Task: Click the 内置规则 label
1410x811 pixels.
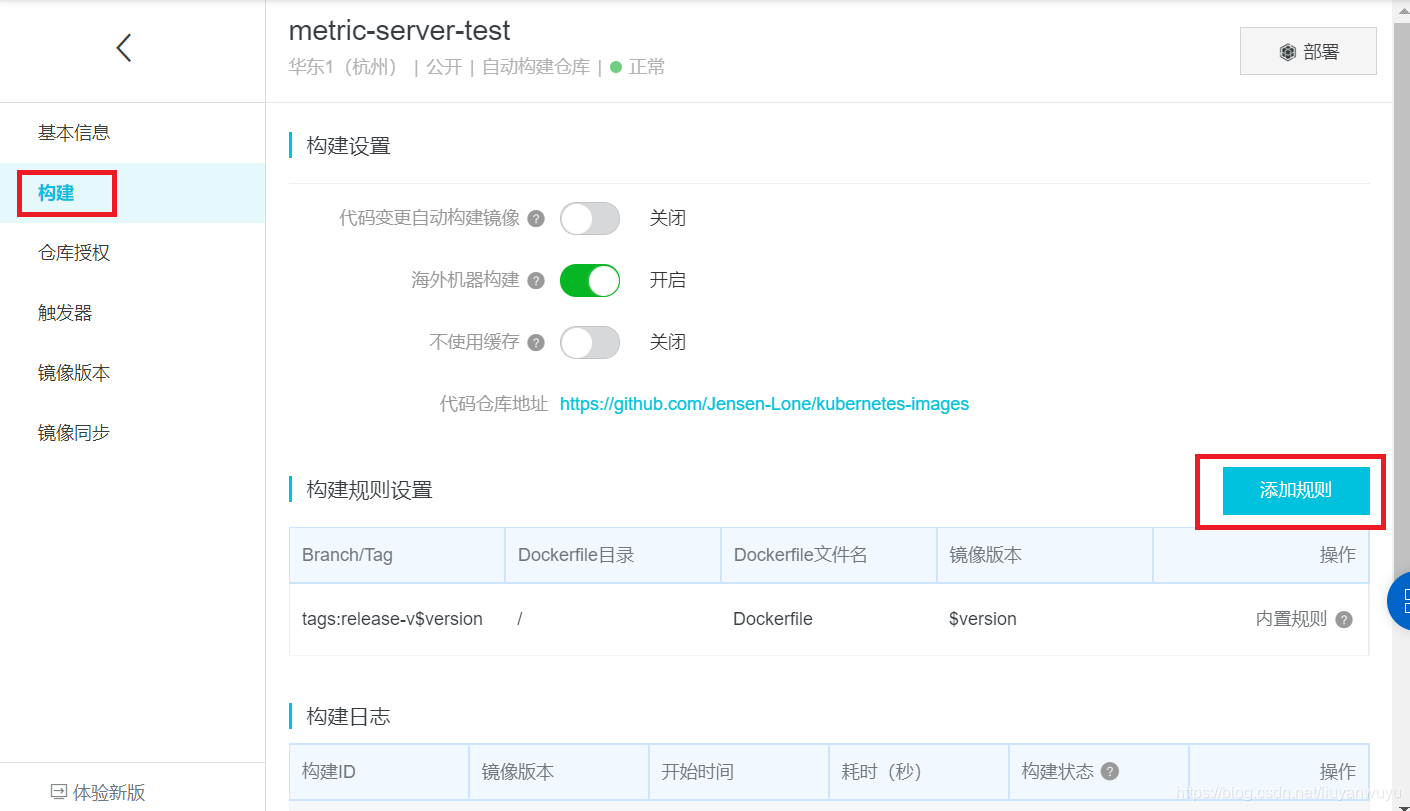Action: pos(1291,619)
